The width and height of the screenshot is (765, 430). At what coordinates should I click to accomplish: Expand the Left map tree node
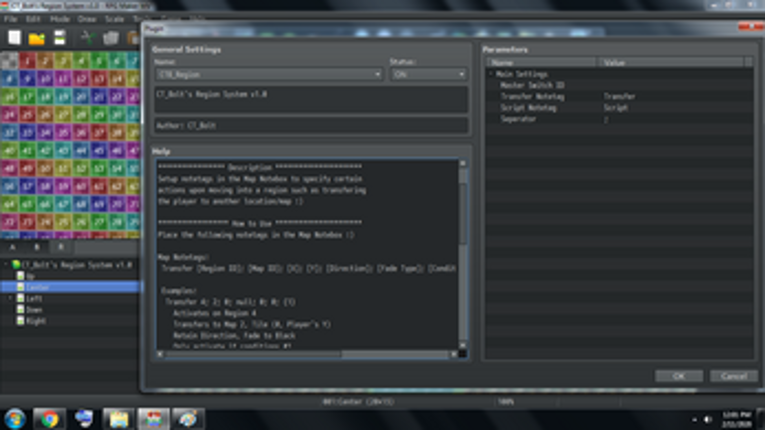tap(11, 298)
